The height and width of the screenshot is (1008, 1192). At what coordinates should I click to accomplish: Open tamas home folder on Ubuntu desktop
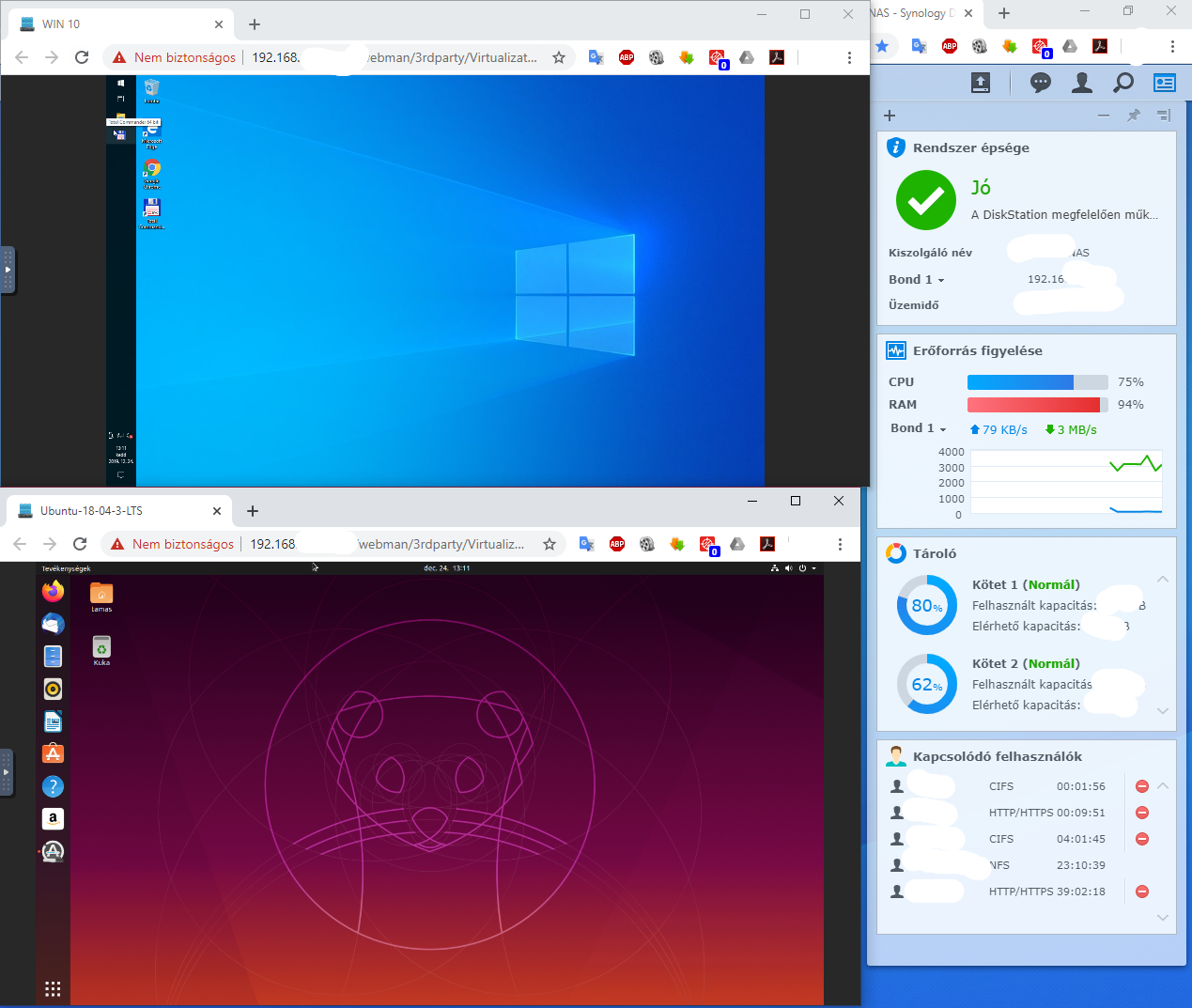tap(101, 597)
